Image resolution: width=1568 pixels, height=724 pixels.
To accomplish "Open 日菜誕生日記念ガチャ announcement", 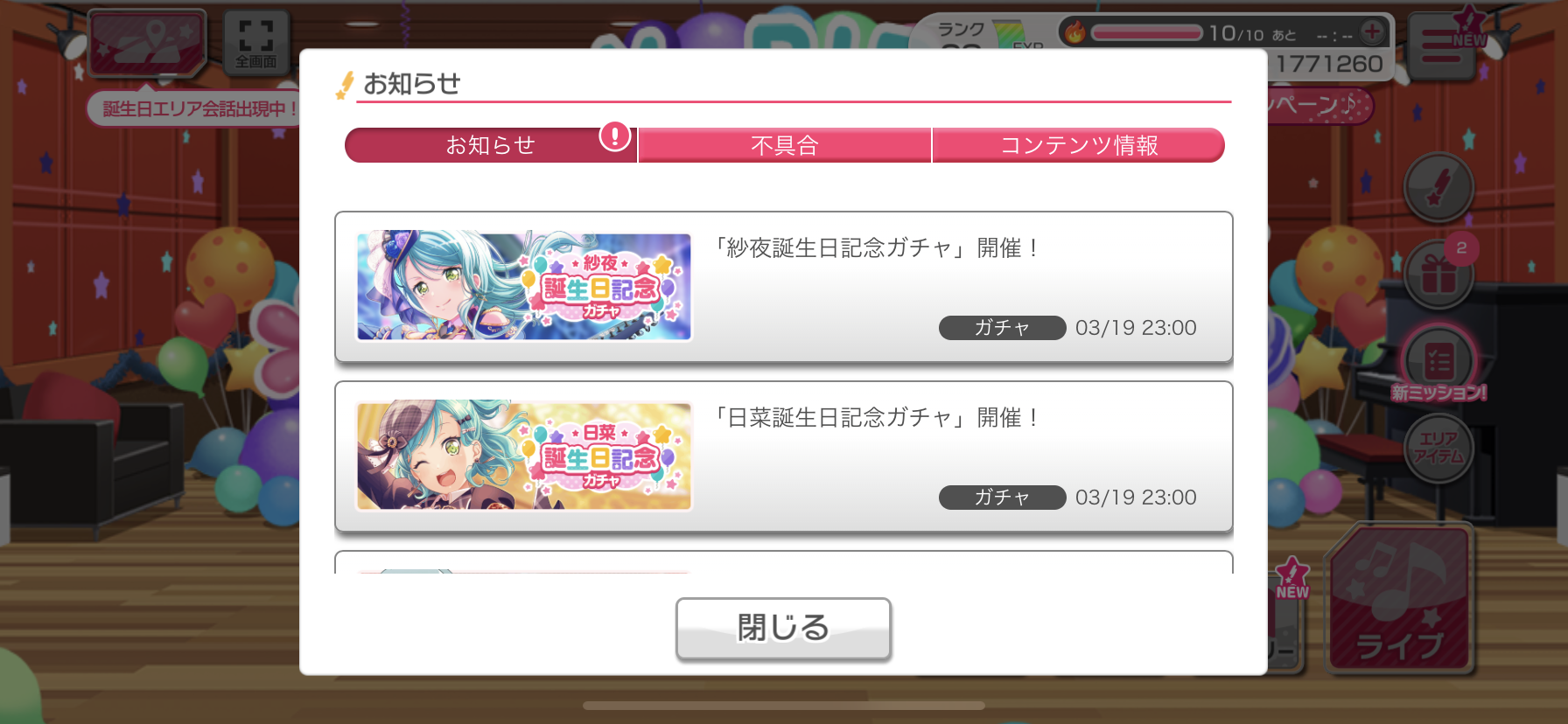I will click(784, 456).
